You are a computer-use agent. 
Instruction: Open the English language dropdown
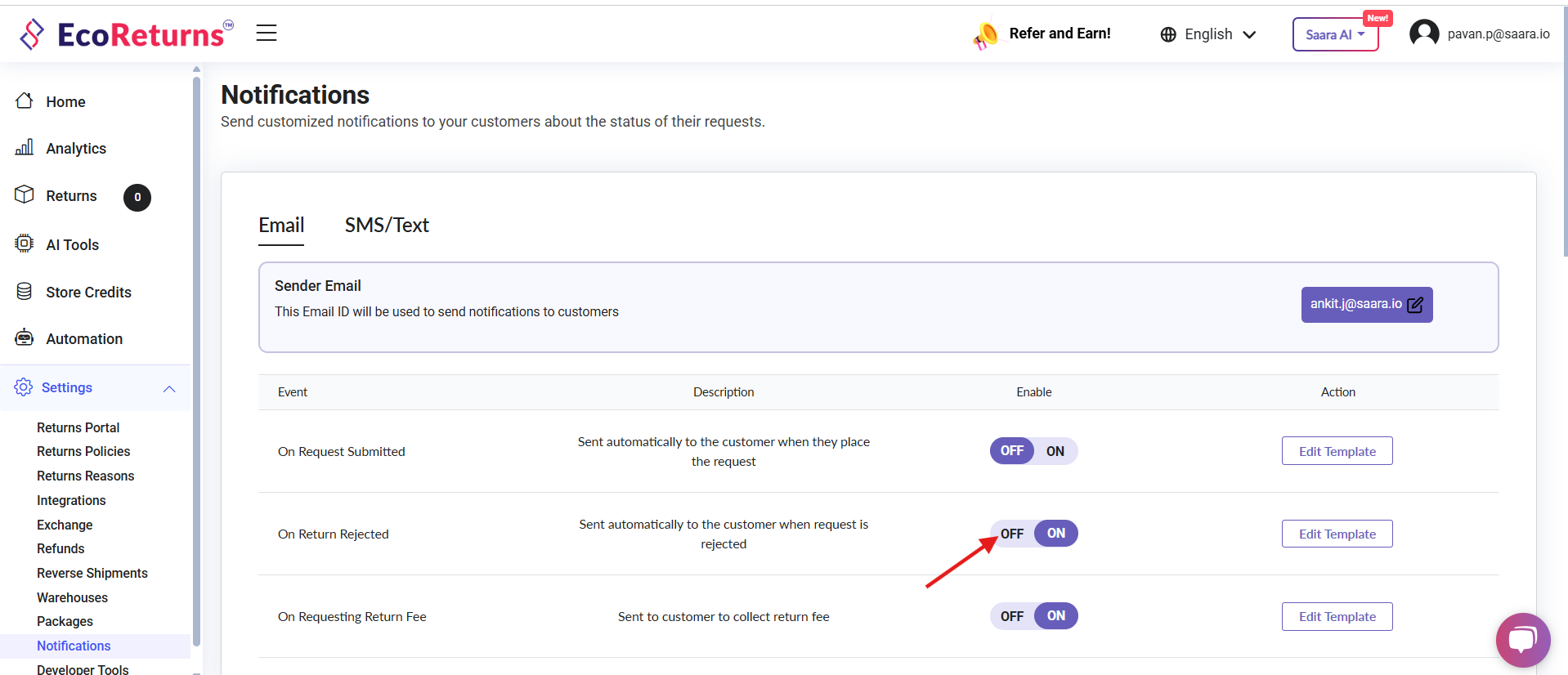[1207, 34]
